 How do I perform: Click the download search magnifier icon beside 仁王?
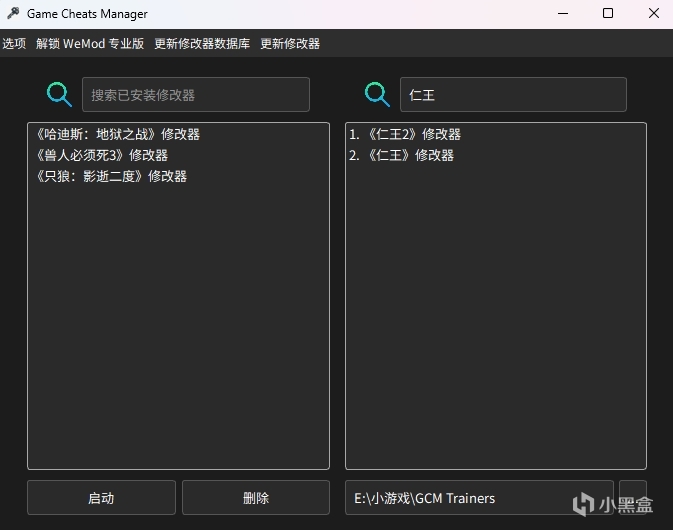tap(377, 94)
